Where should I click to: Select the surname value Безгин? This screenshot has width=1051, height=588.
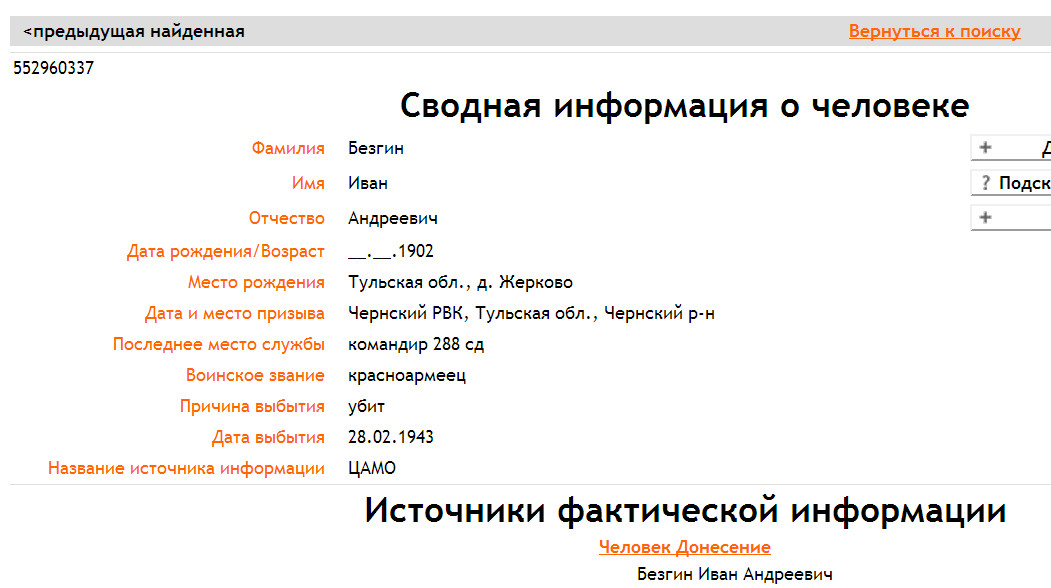click(376, 149)
